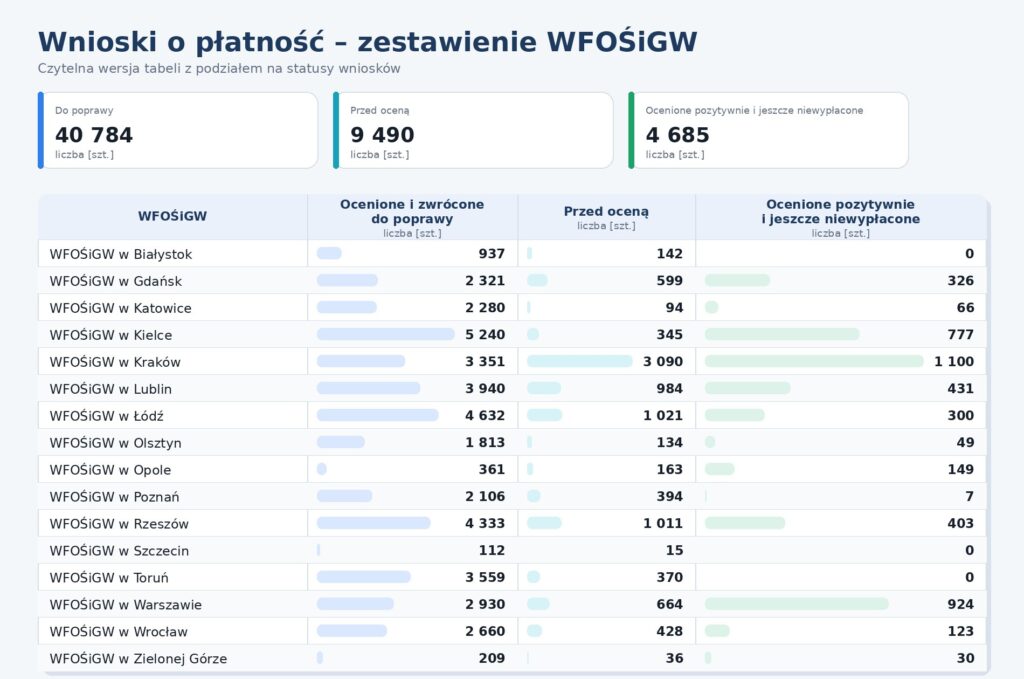Click value 361 in Opole row
The image size is (1024, 679).
click(x=492, y=469)
